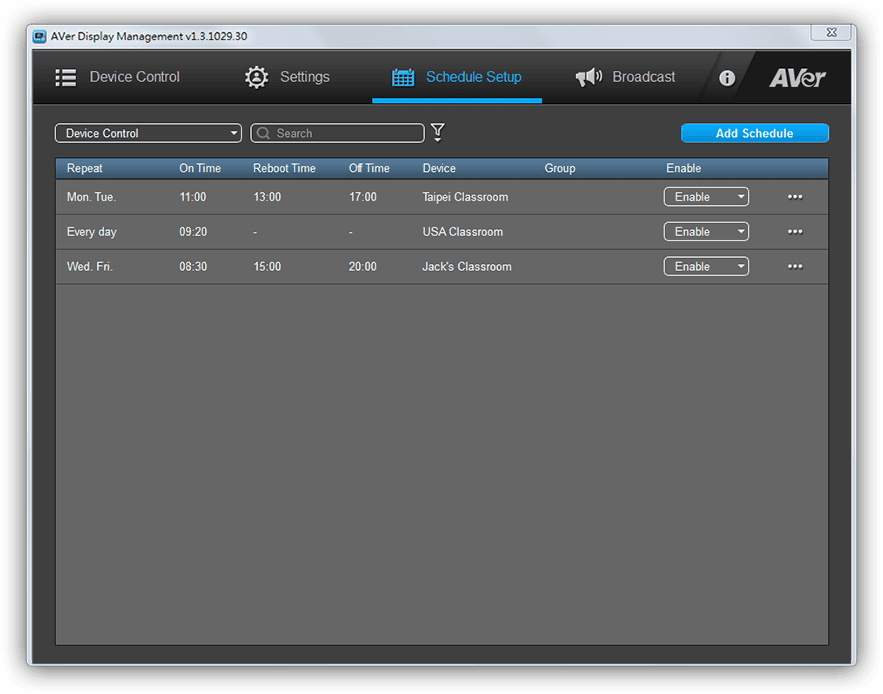Click the 20:00 off time value
This screenshot has height=694, width=883.
[363, 267]
